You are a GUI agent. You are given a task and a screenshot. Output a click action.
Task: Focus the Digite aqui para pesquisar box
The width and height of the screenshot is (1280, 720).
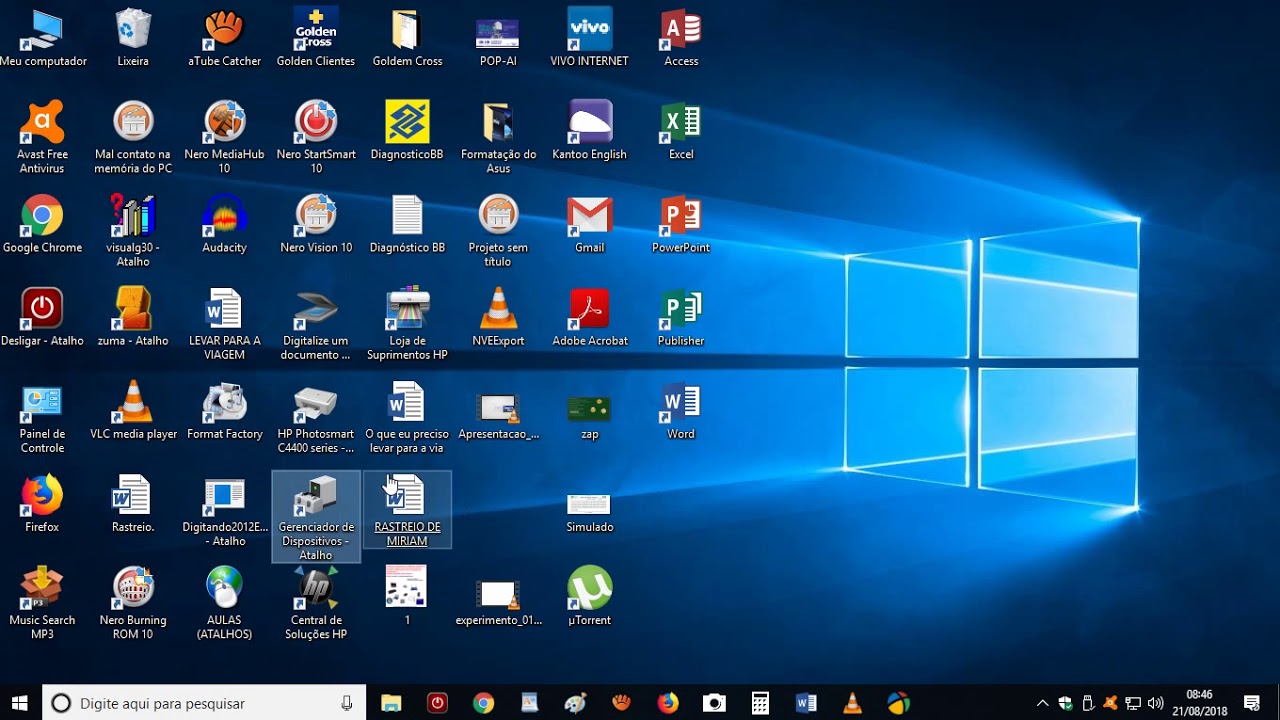204,703
